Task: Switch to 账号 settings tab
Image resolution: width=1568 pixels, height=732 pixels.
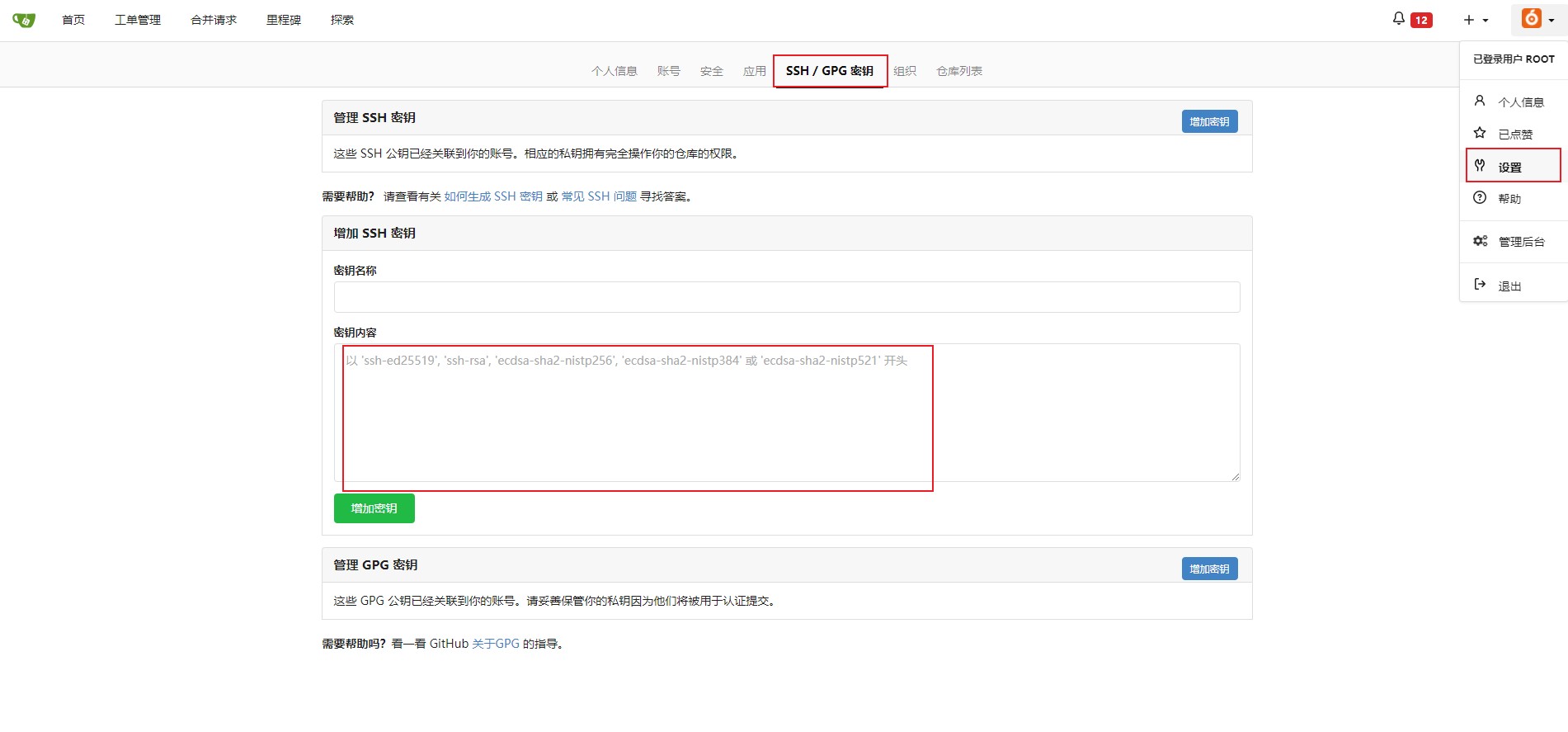Action: 669,71
